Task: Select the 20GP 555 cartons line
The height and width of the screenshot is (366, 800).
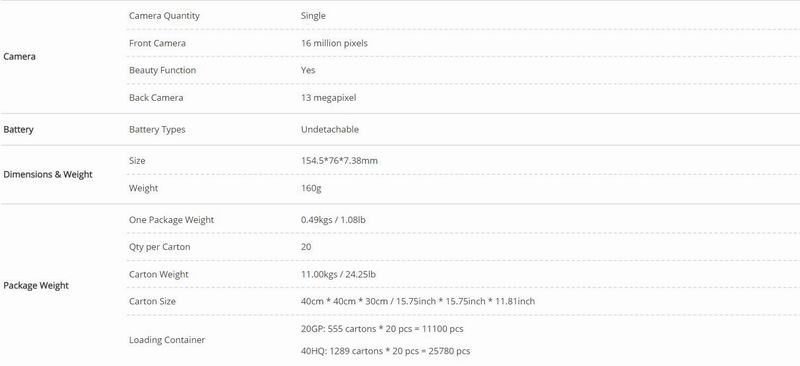Action: 382,329
